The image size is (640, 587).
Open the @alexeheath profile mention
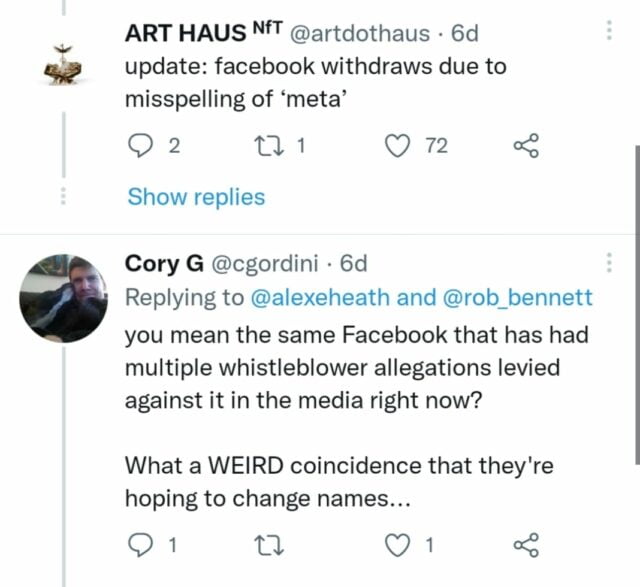(319, 297)
